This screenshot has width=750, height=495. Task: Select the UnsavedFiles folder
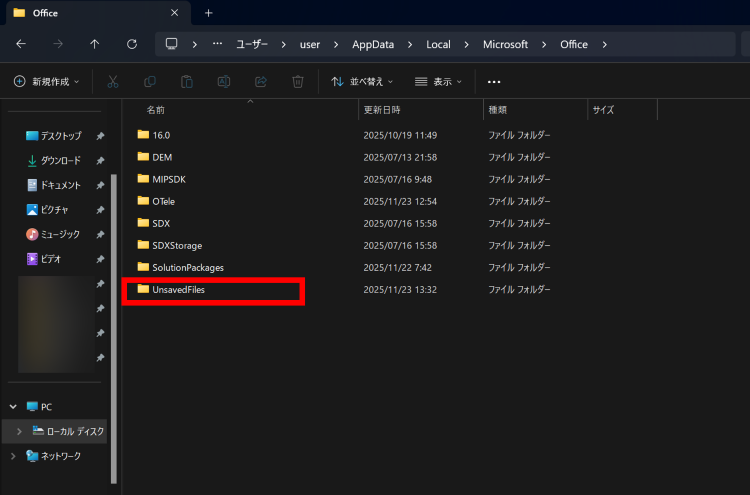[x=178, y=290]
